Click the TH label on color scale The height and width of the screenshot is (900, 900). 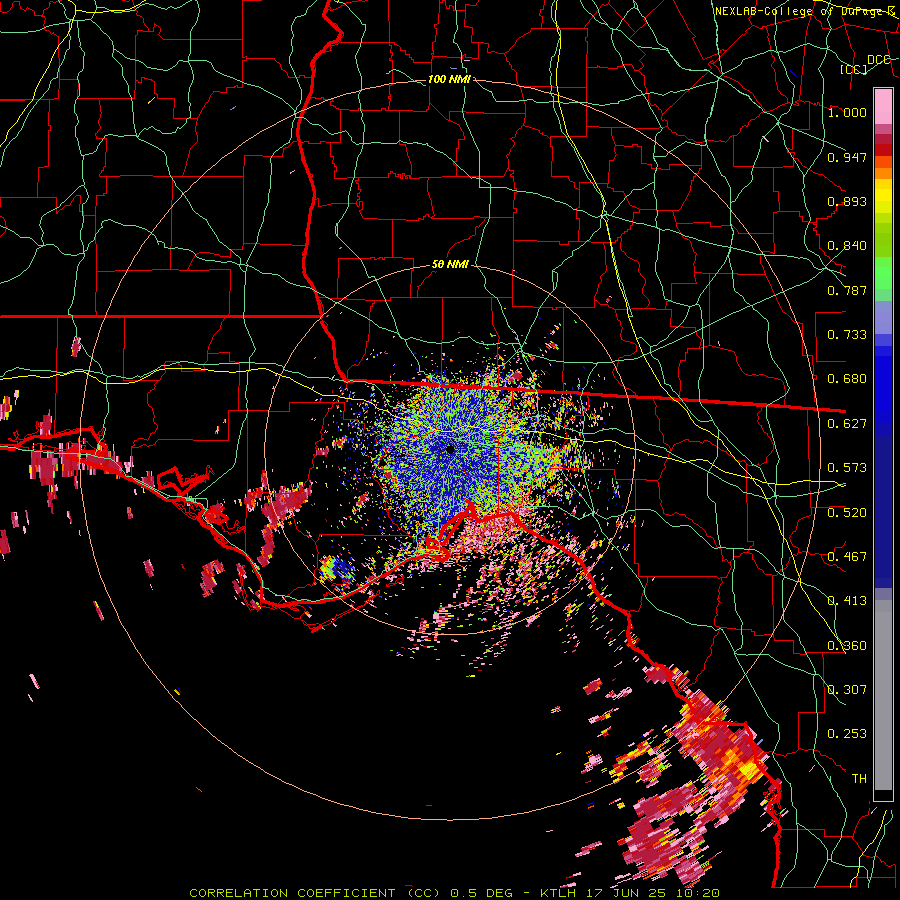pos(859,779)
